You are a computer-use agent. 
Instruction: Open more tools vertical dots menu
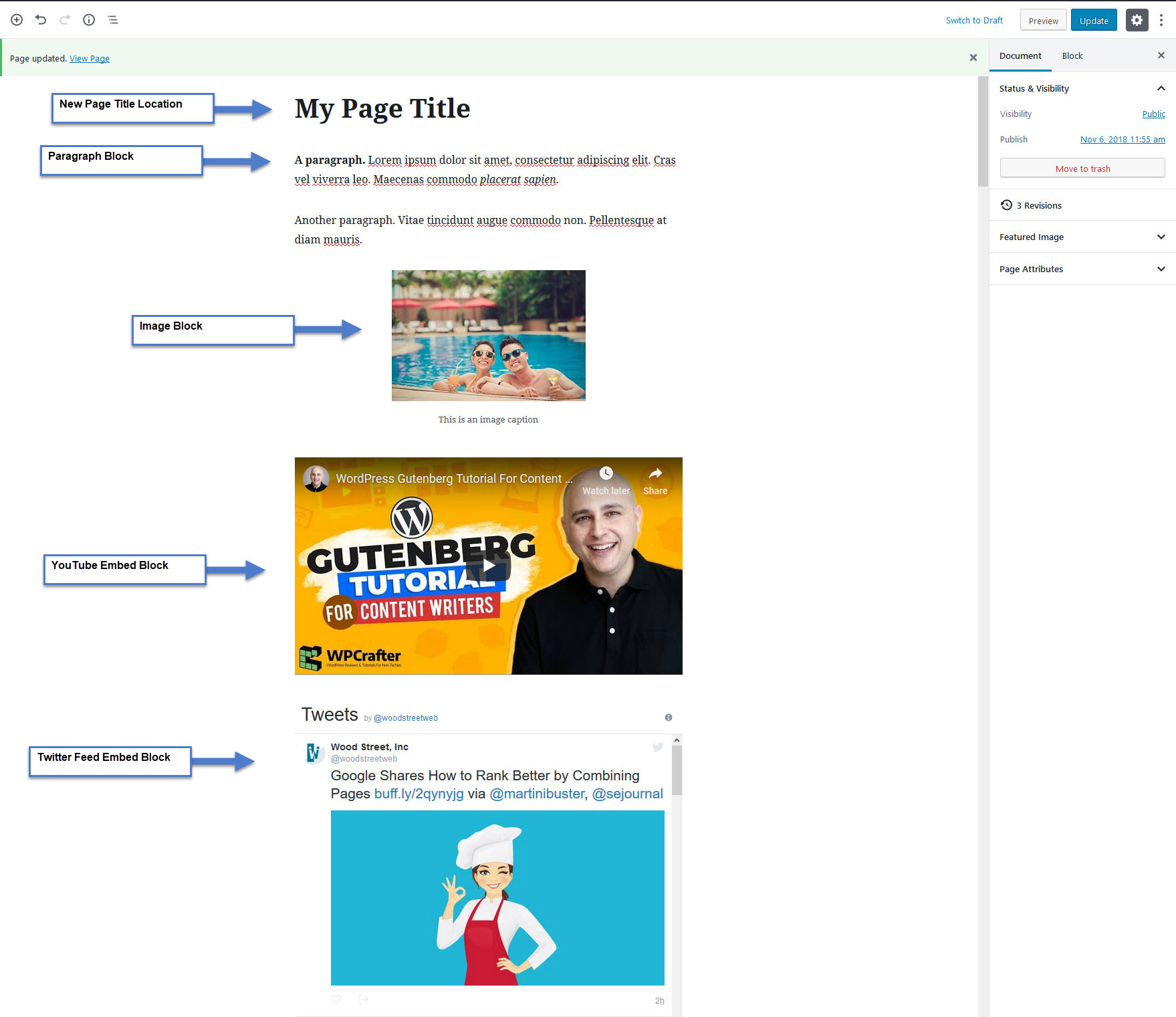[1161, 20]
